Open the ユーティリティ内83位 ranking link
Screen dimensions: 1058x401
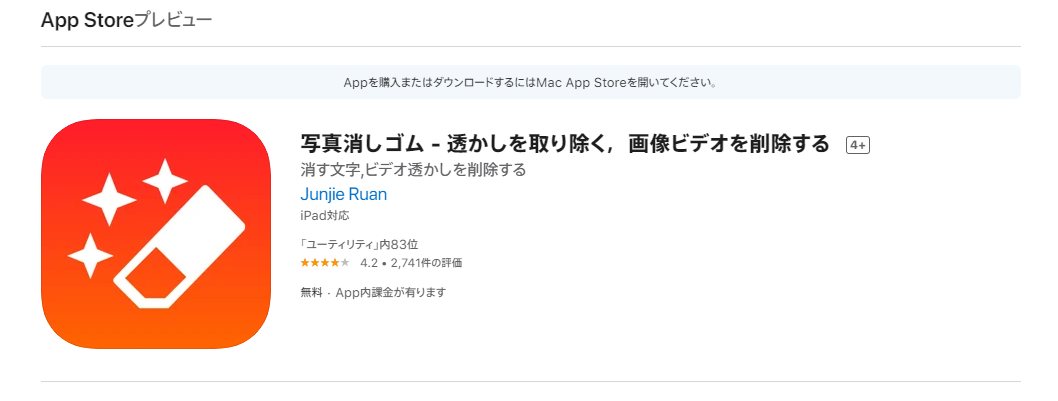pyautogui.click(x=358, y=244)
